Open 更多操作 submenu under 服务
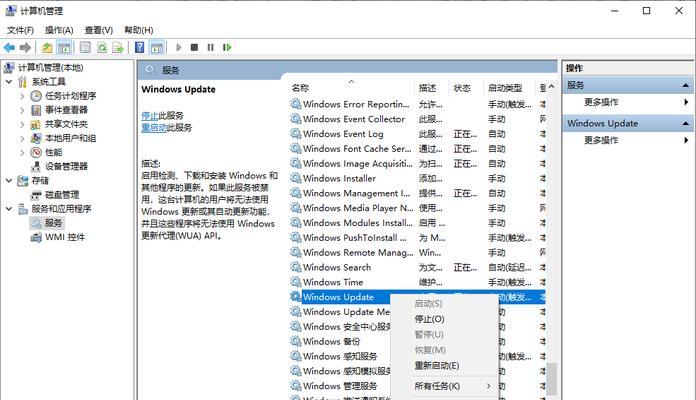This screenshot has height=400, width=696. pos(627,102)
